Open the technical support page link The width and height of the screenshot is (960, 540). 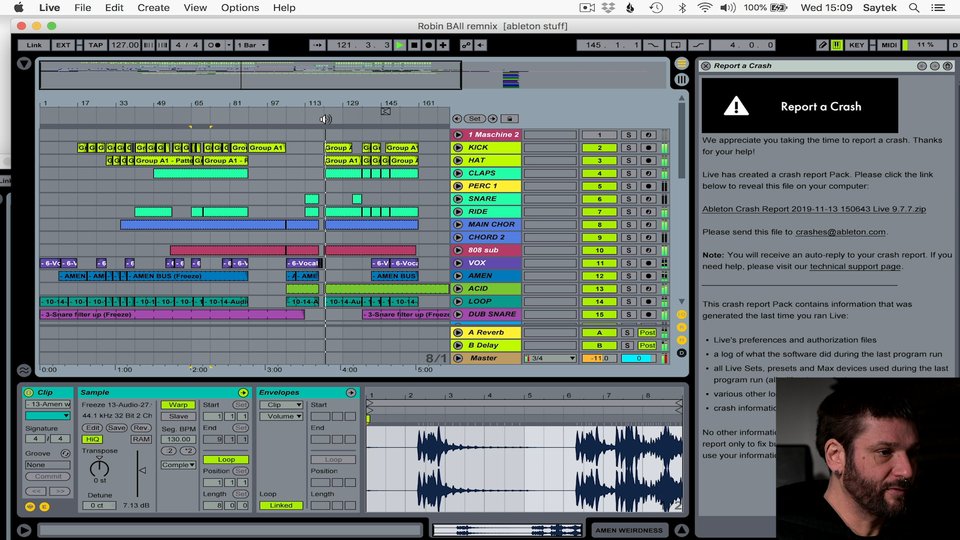tap(855, 266)
